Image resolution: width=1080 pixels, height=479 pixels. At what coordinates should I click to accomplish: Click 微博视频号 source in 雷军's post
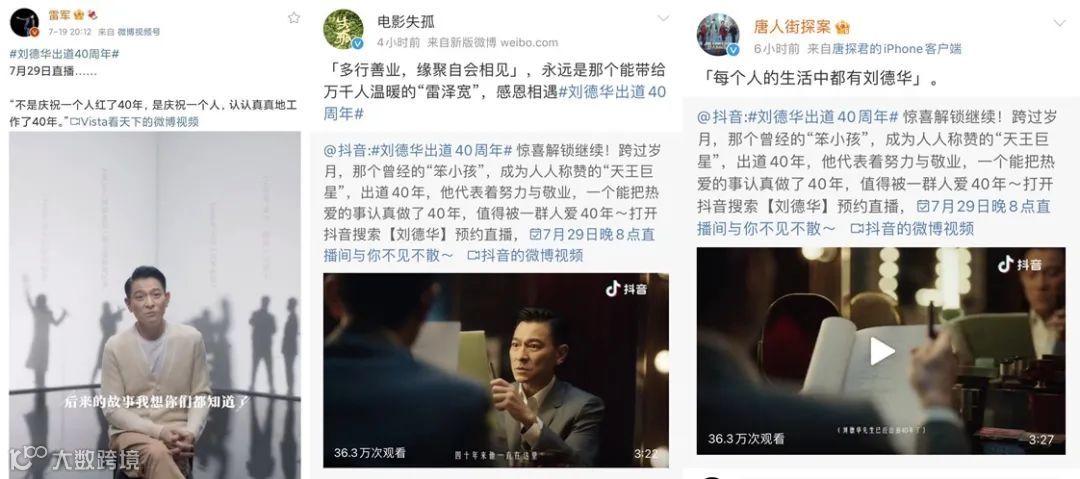point(138,32)
